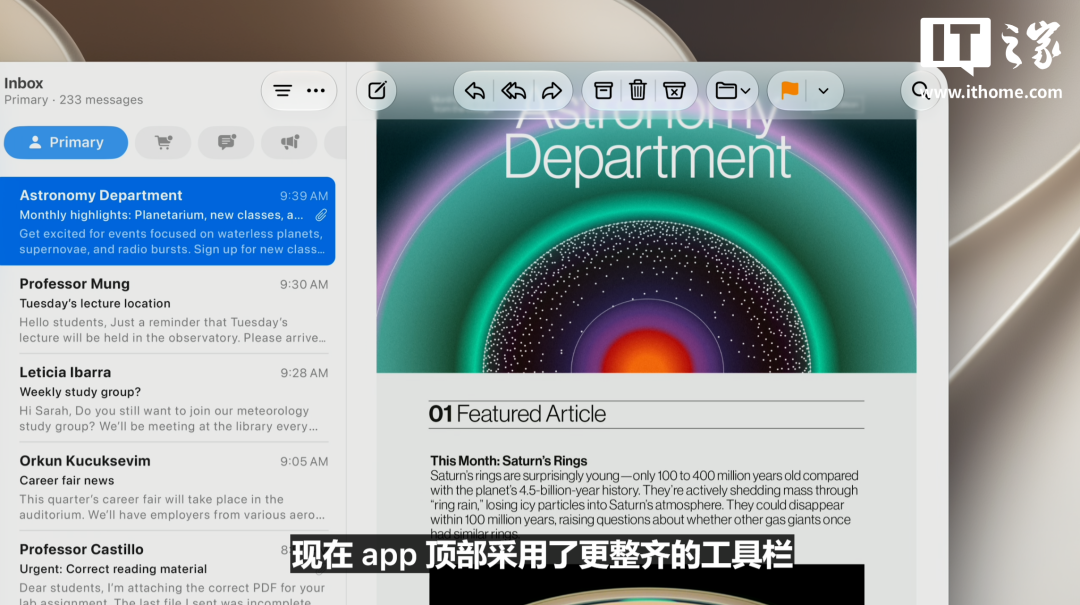The height and width of the screenshot is (605, 1080).
Task: Open Leticia Ibarra's Weekly study group email
Action: pos(167,398)
